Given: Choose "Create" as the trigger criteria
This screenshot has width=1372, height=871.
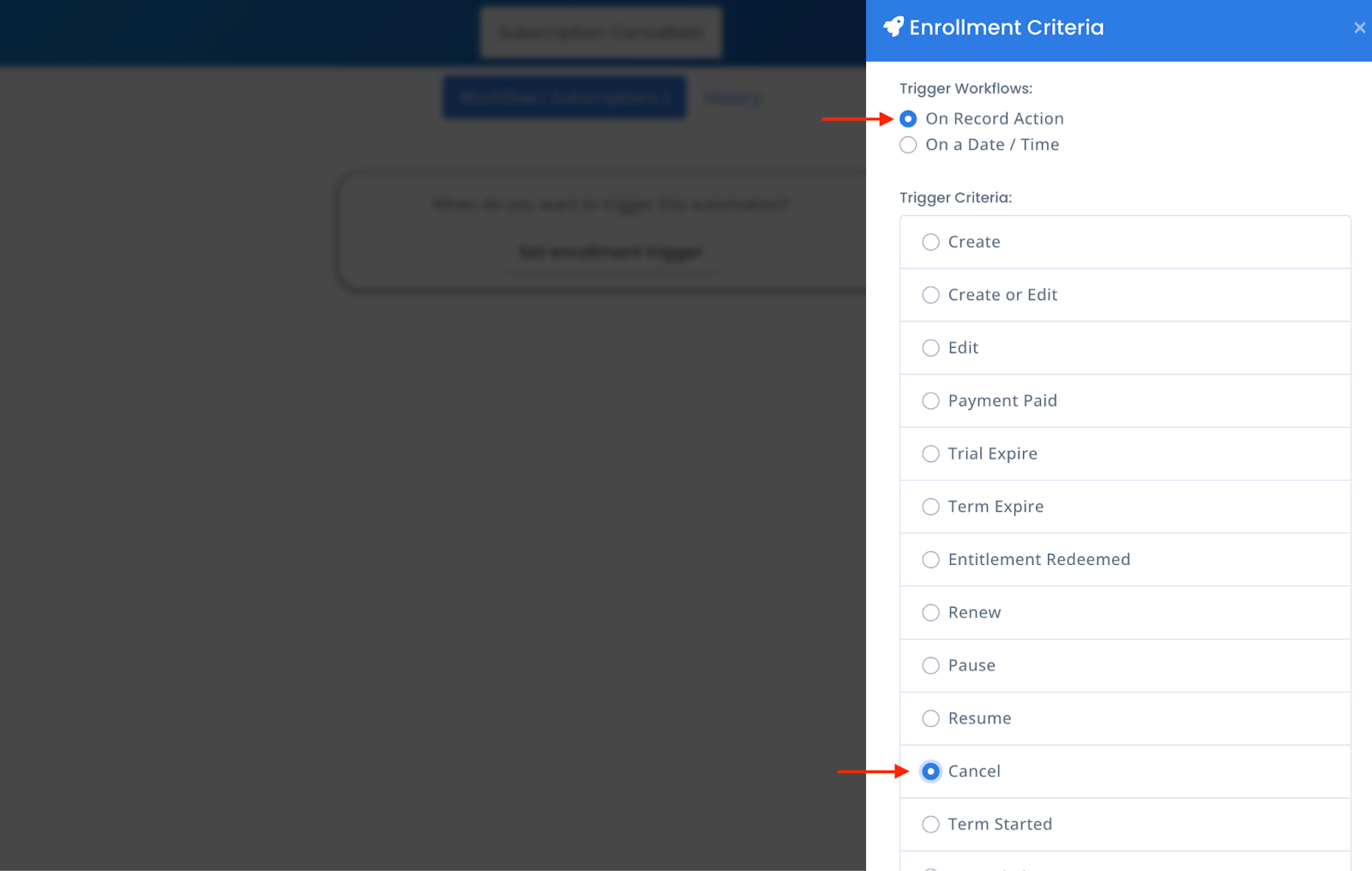Looking at the screenshot, I should 930,242.
